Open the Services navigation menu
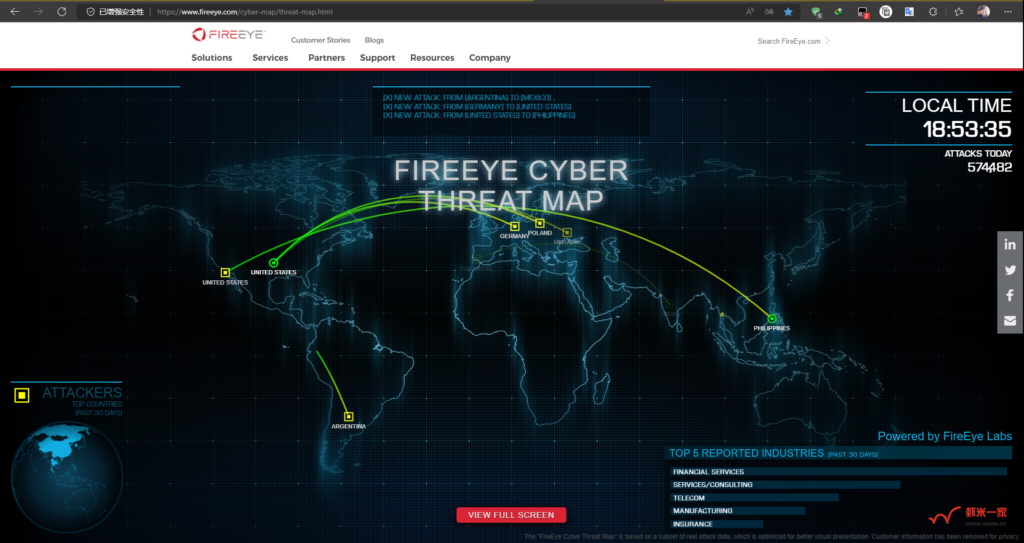The width and height of the screenshot is (1024, 543). click(x=270, y=58)
